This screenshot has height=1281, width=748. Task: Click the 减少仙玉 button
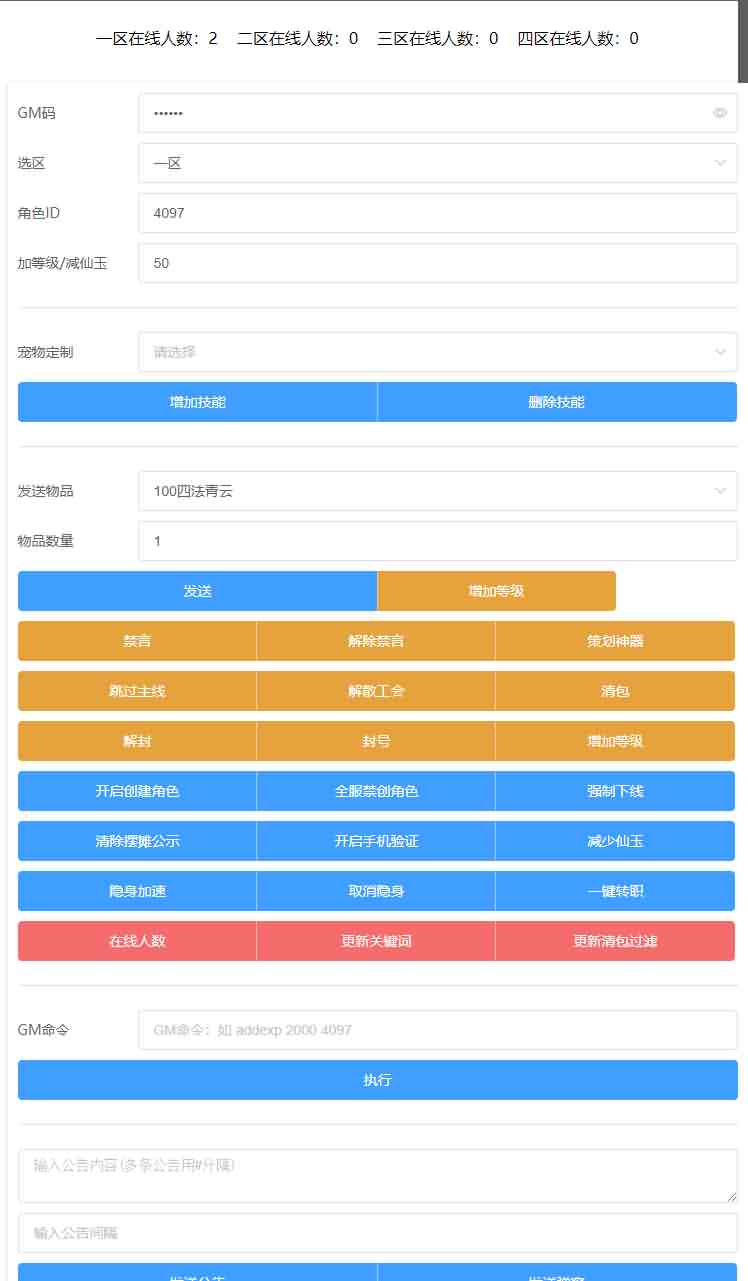coord(615,841)
